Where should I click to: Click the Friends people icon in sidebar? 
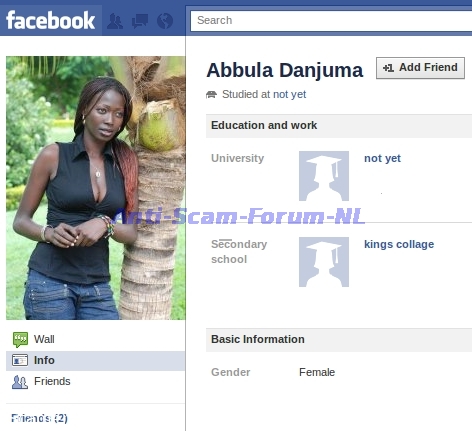pyautogui.click(x=20, y=382)
